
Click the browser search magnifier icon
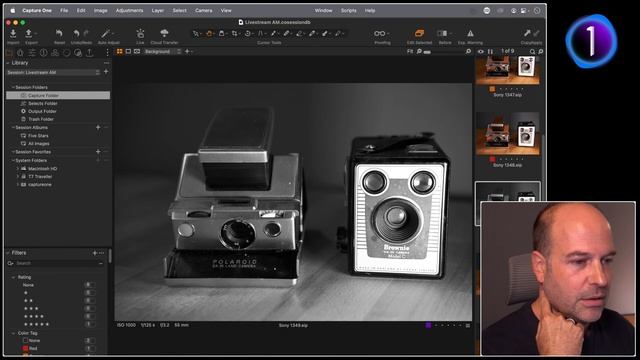[532, 51]
